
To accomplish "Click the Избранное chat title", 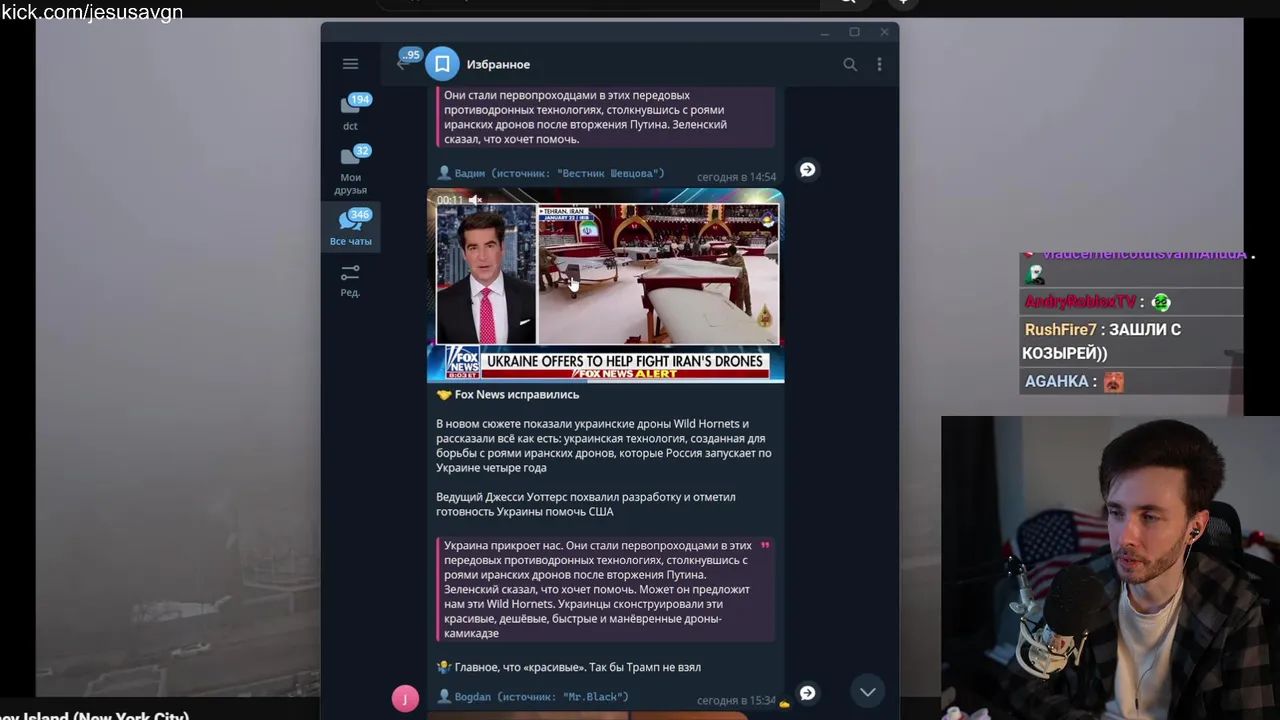I will click(498, 64).
